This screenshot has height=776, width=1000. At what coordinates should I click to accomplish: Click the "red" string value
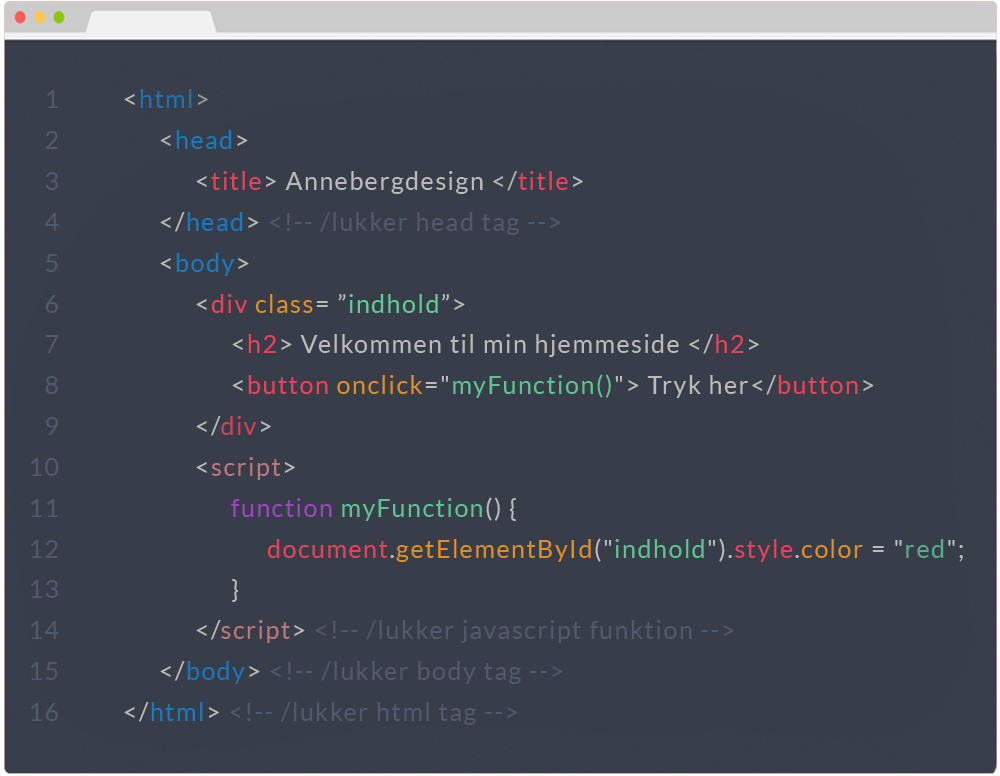tap(924, 550)
